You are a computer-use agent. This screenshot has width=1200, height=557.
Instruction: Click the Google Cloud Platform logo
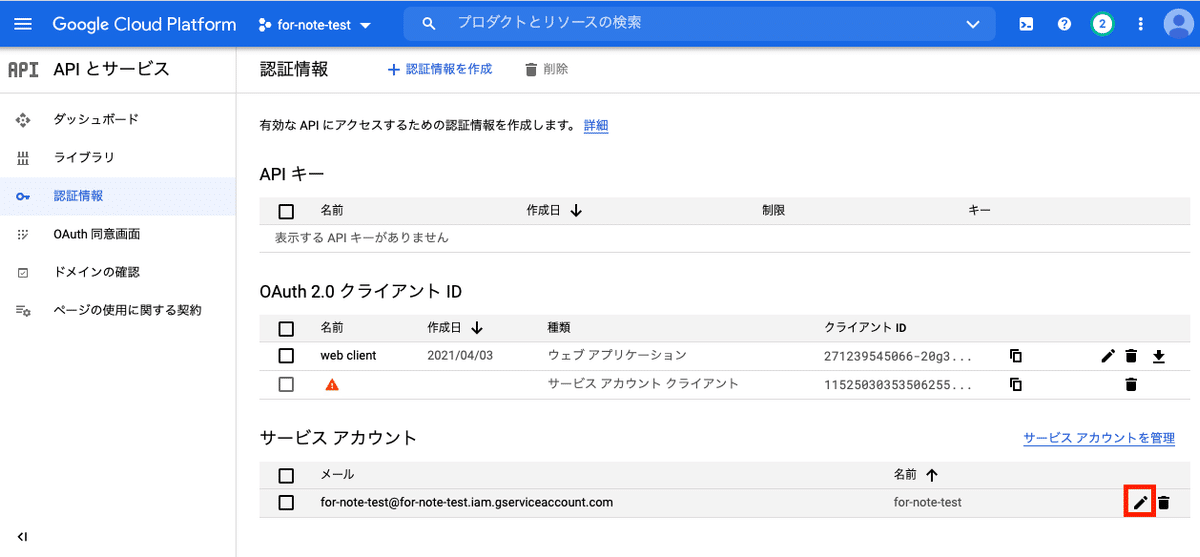(144, 24)
